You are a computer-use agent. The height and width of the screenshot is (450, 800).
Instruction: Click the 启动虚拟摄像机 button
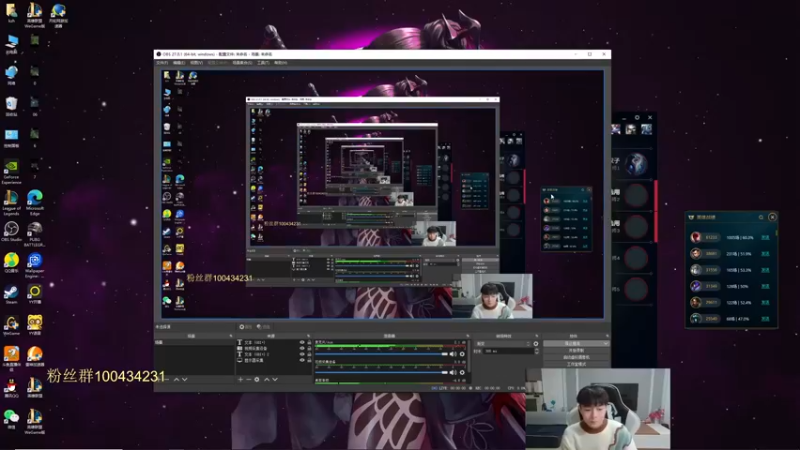[577, 357]
